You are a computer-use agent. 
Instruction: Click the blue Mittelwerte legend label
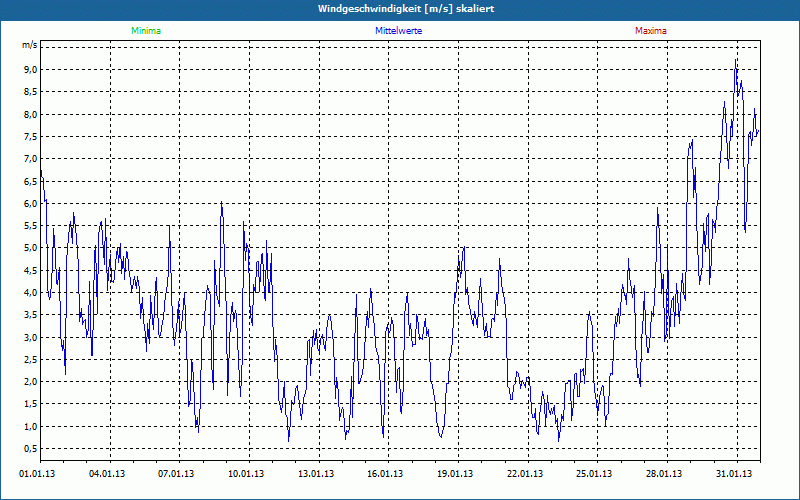[398, 31]
